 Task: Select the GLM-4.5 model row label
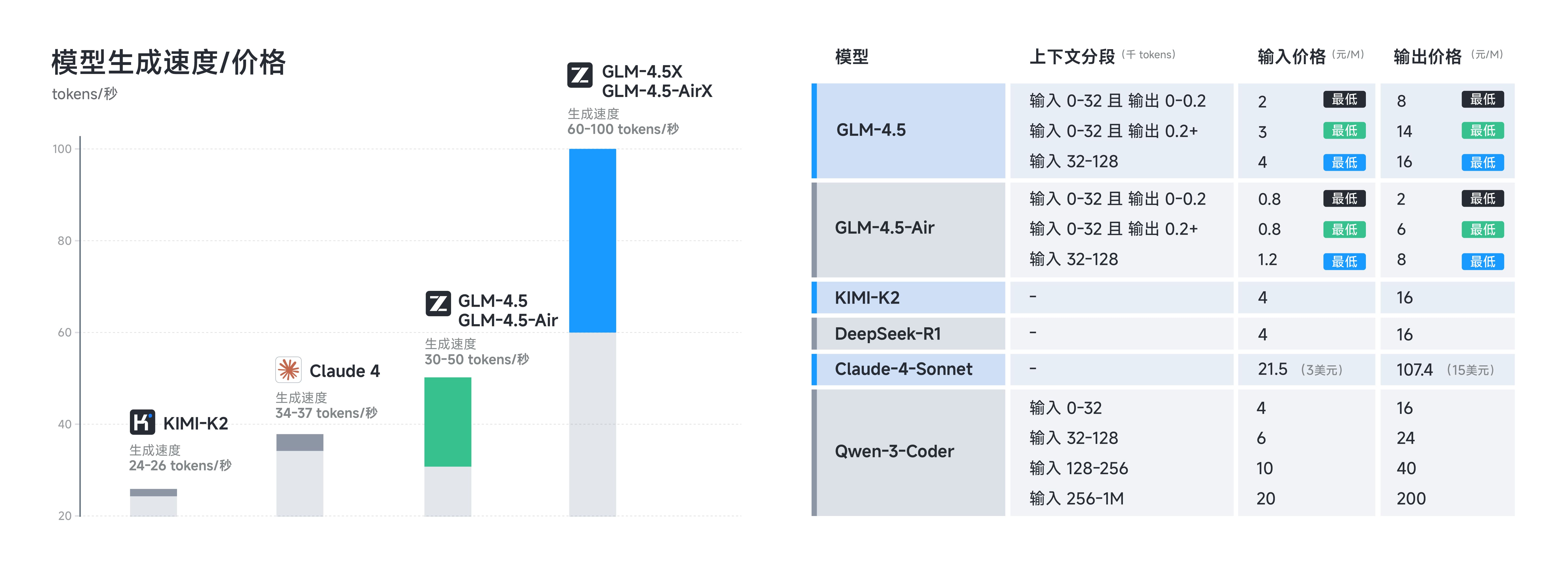click(x=871, y=130)
